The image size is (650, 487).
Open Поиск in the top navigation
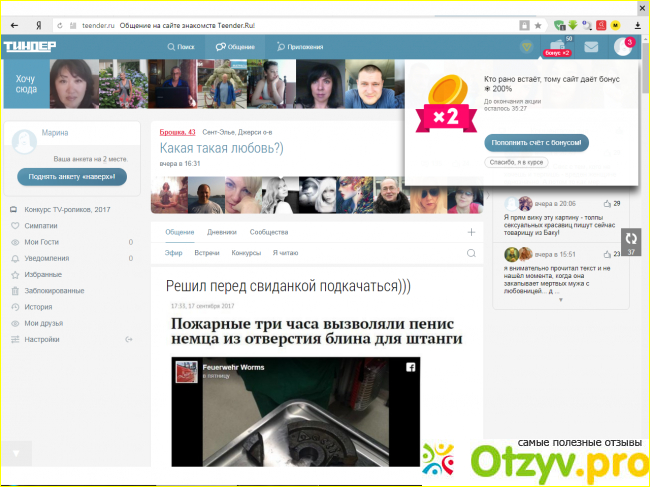pos(181,47)
